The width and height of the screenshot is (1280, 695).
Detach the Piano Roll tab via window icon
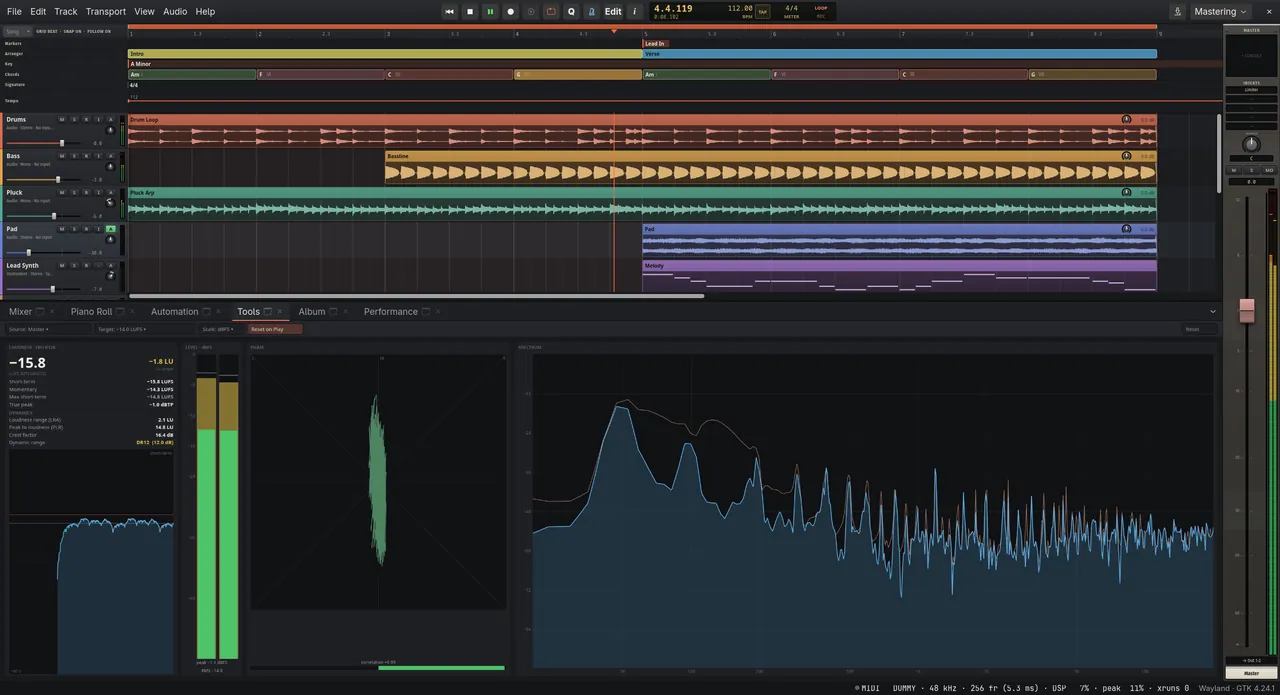click(x=120, y=312)
